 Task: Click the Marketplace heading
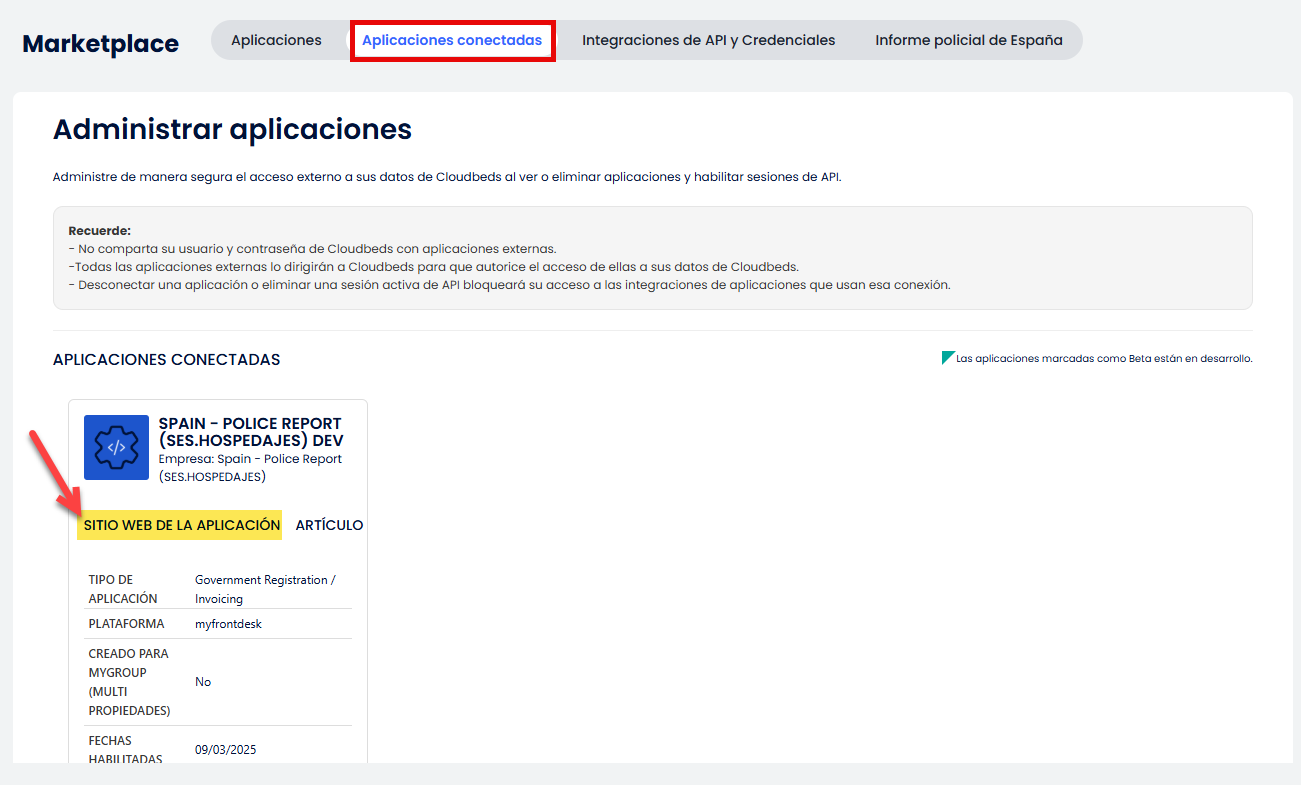pos(101,44)
